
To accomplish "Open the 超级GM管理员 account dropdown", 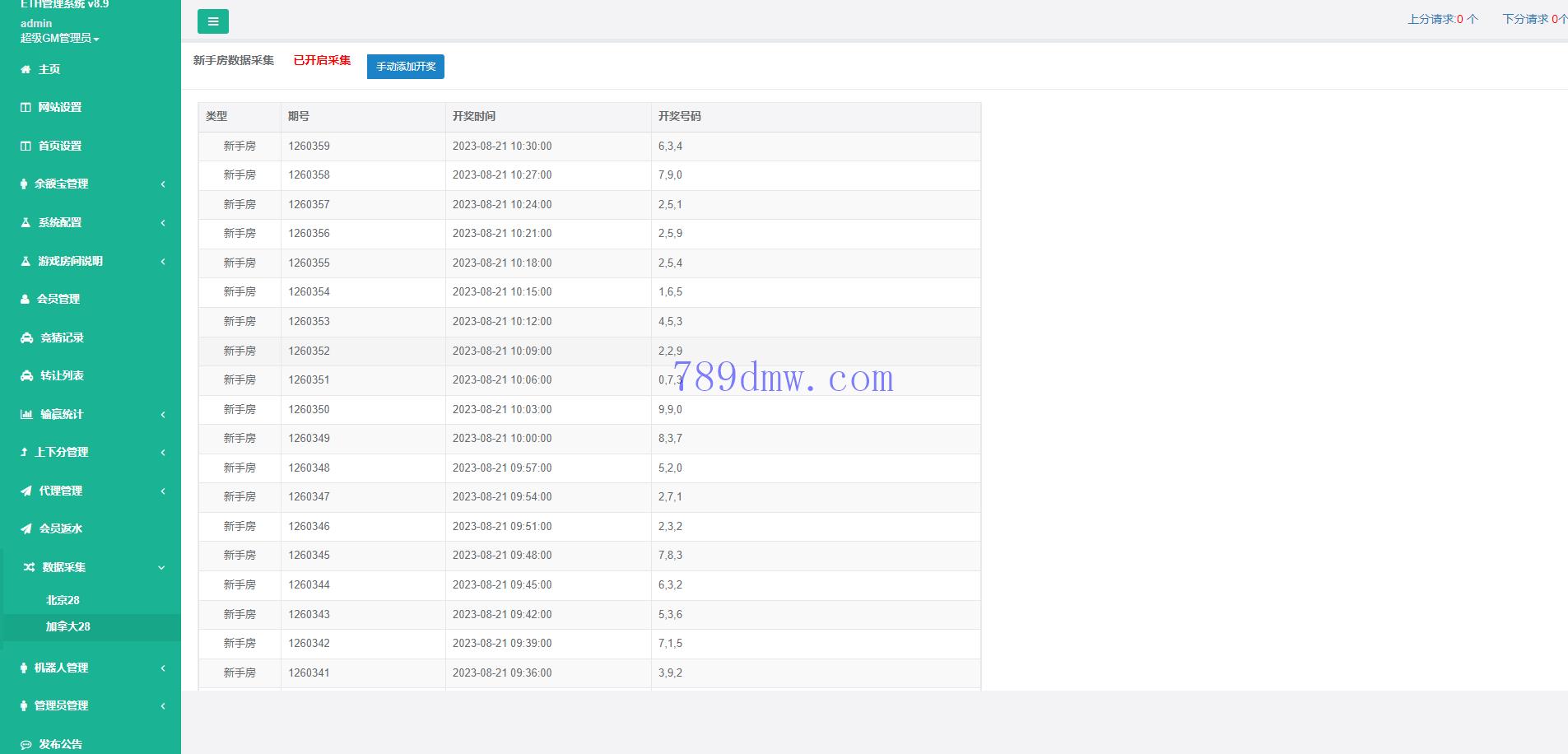I will click(59, 39).
